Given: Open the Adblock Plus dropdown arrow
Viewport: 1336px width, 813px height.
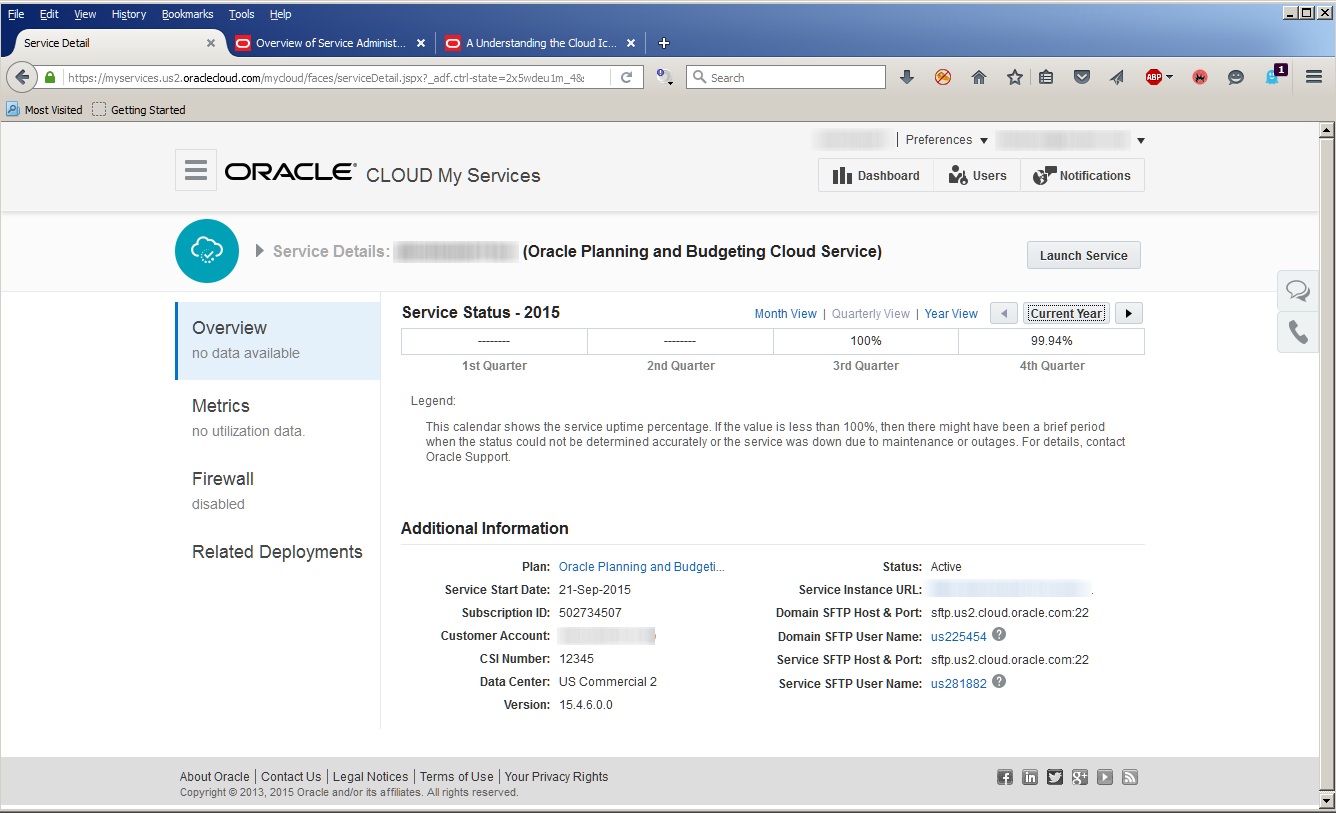Looking at the screenshot, I should click(1169, 77).
